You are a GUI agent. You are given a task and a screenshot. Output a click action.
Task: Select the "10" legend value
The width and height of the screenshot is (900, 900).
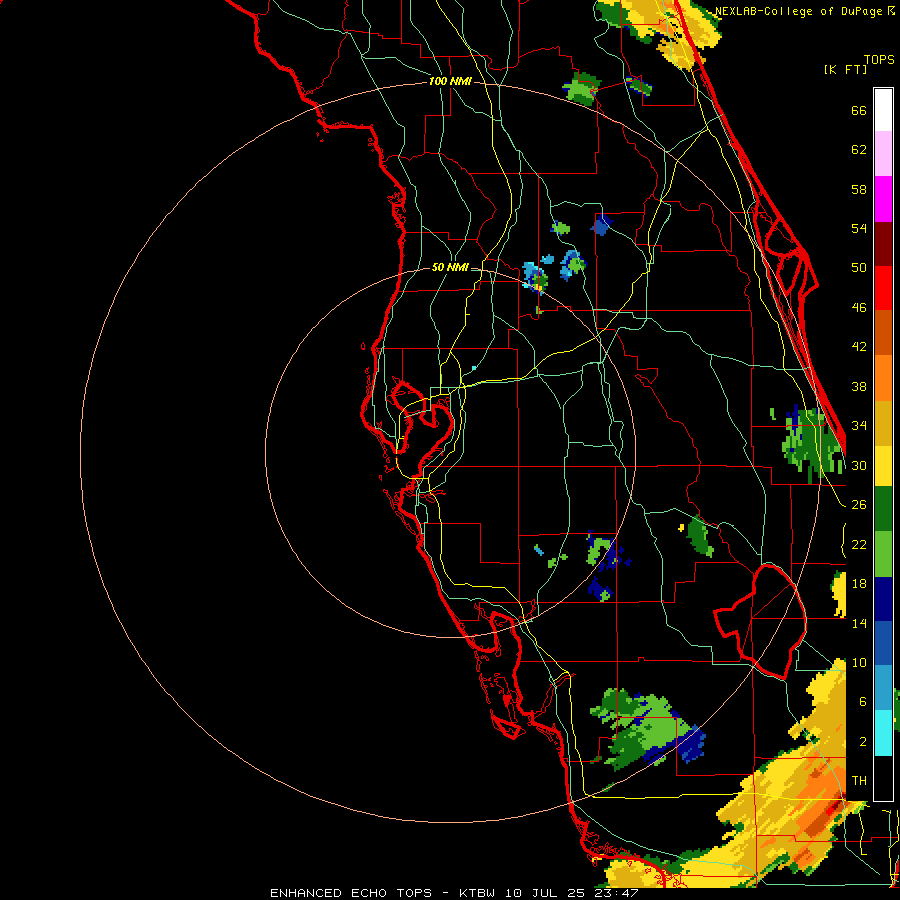[x=859, y=662]
